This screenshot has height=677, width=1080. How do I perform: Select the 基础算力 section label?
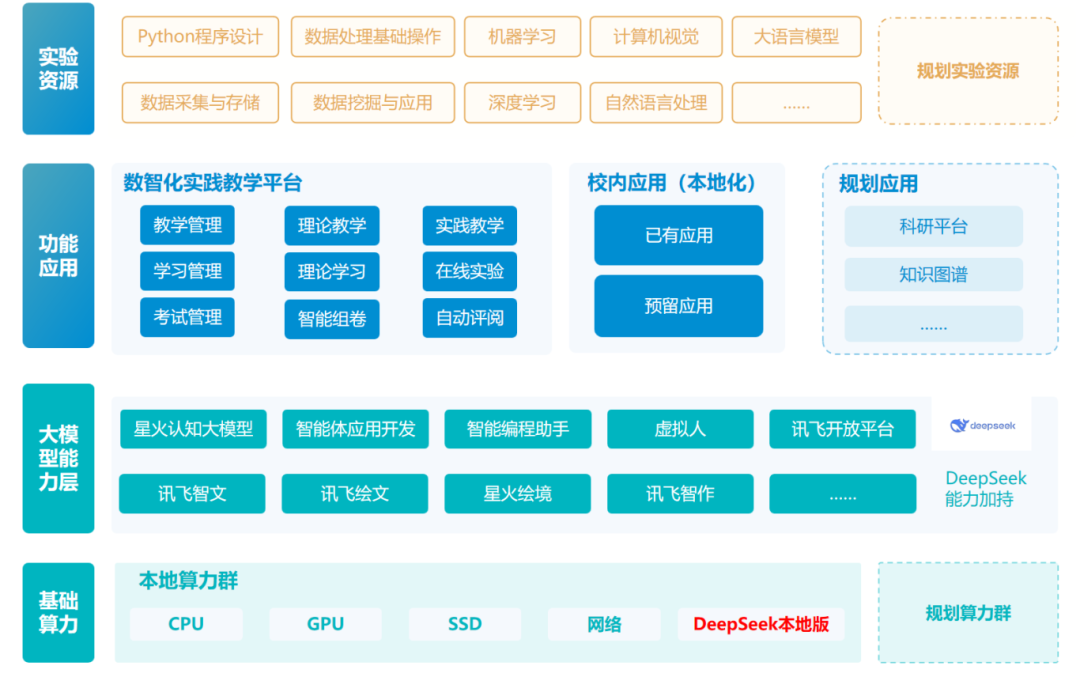(58, 611)
